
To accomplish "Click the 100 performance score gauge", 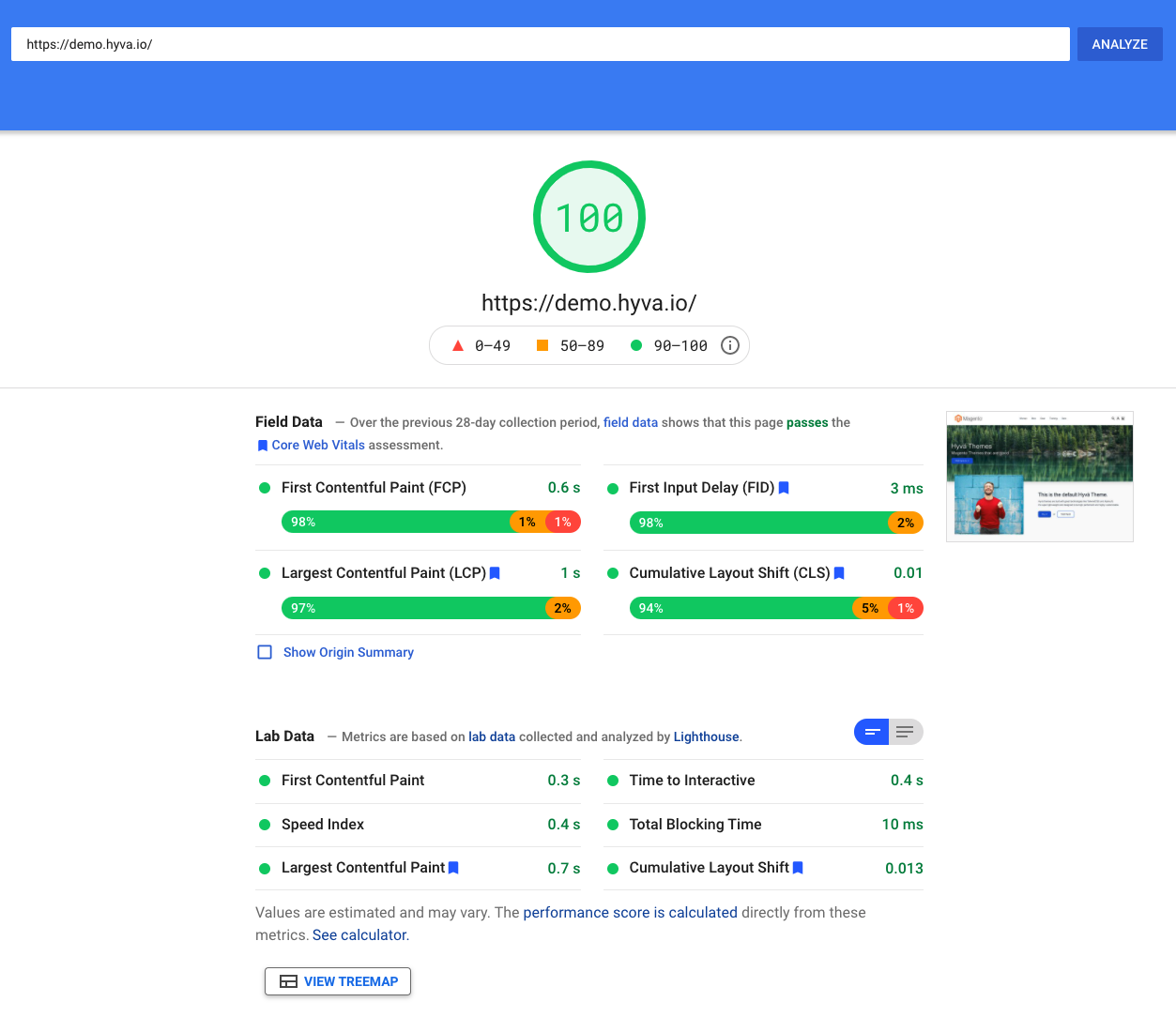I will click(588, 217).
